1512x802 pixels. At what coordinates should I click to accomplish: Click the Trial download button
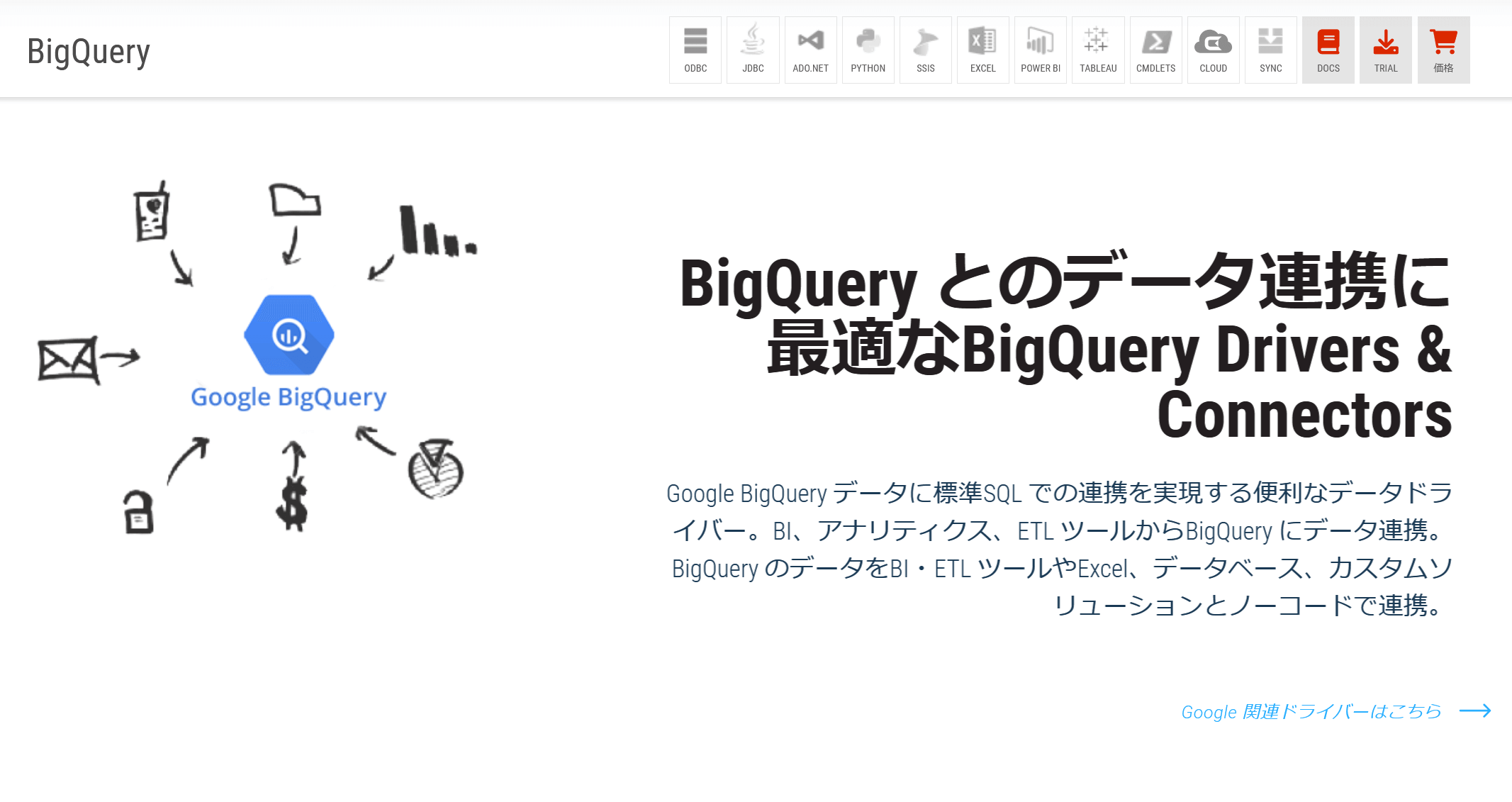tap(1385, 50)
